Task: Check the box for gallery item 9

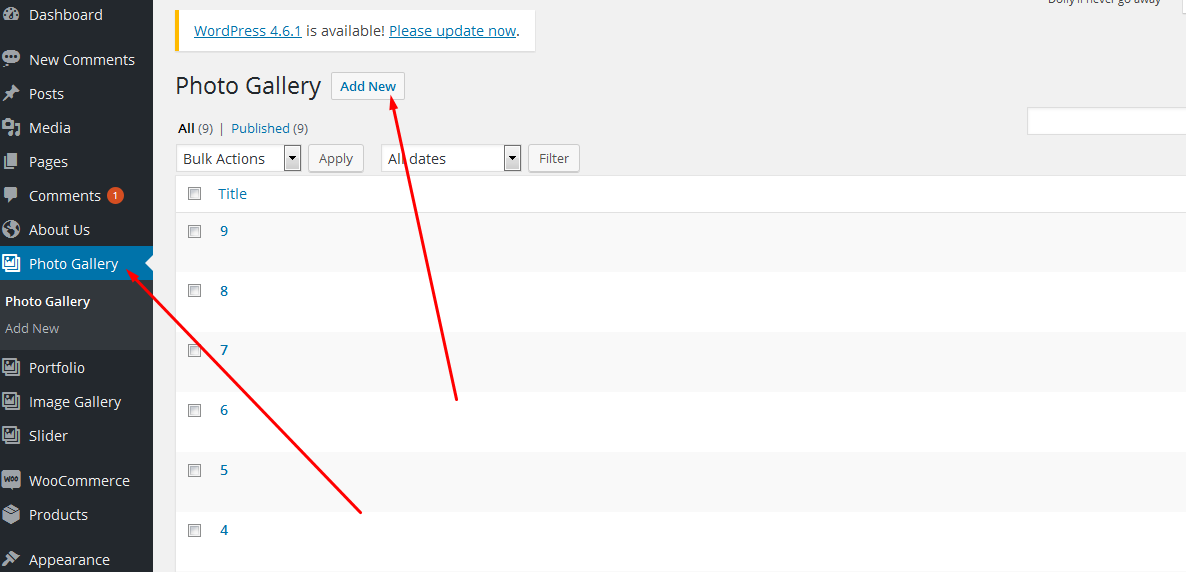Action: point(194,232)
